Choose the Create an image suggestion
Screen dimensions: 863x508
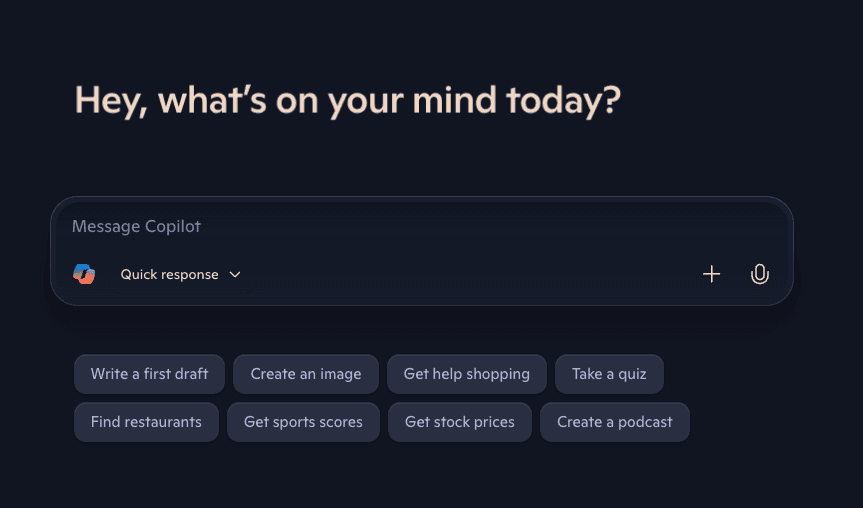[306, 374]
